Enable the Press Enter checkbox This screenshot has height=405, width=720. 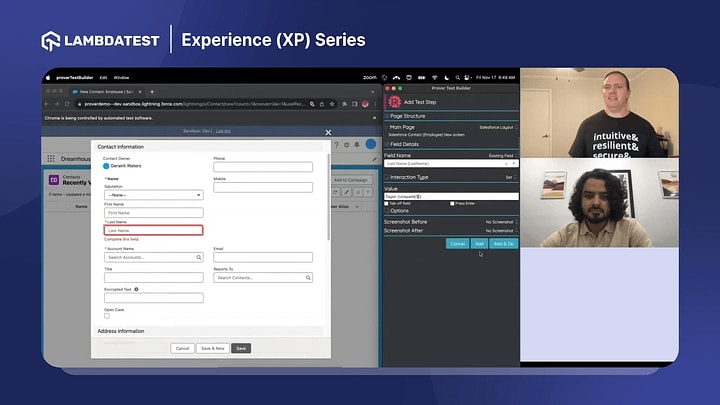click(452, 203)
